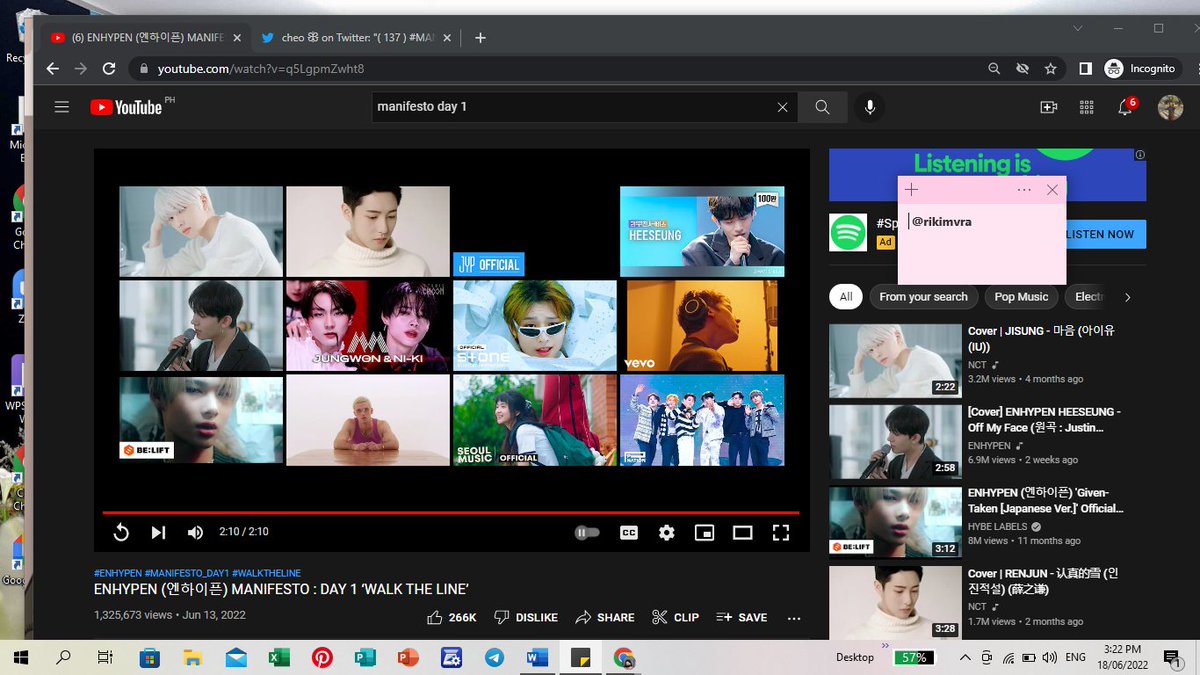
Task: Go back in the browser
Action: (x=53, y=69)
